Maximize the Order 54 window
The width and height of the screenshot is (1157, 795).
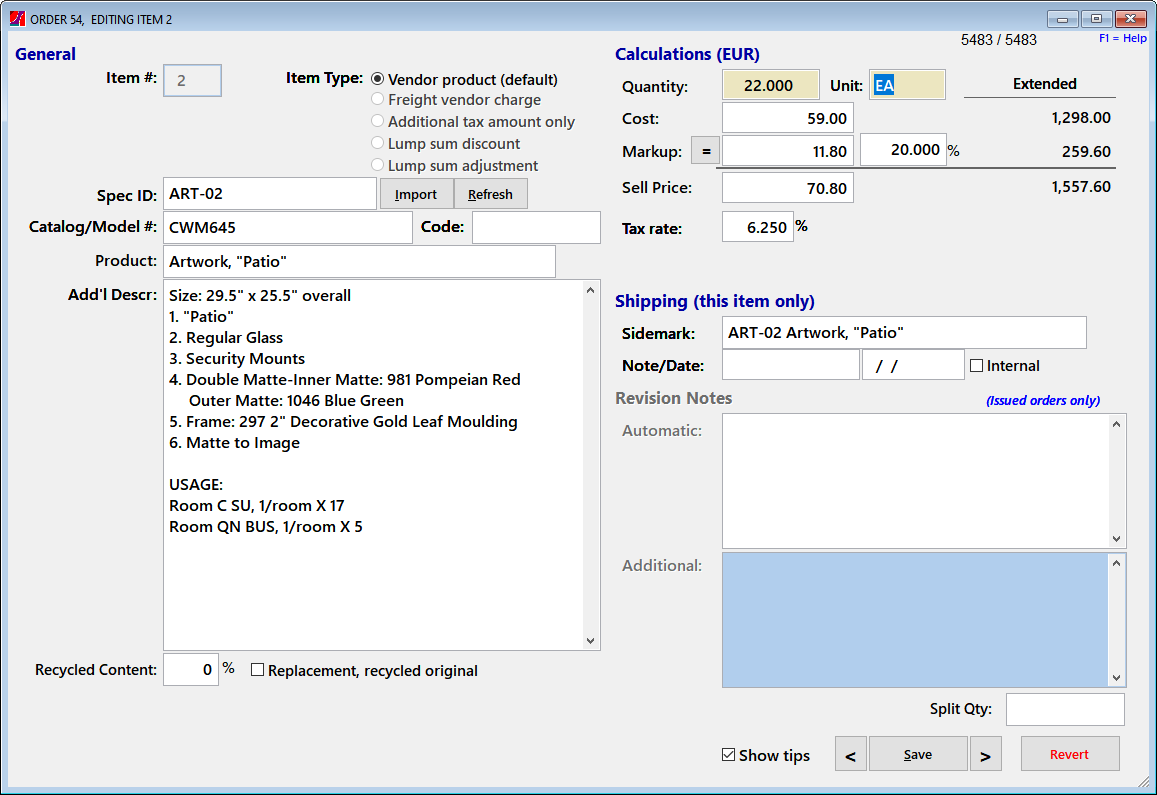click(1096, 18)
